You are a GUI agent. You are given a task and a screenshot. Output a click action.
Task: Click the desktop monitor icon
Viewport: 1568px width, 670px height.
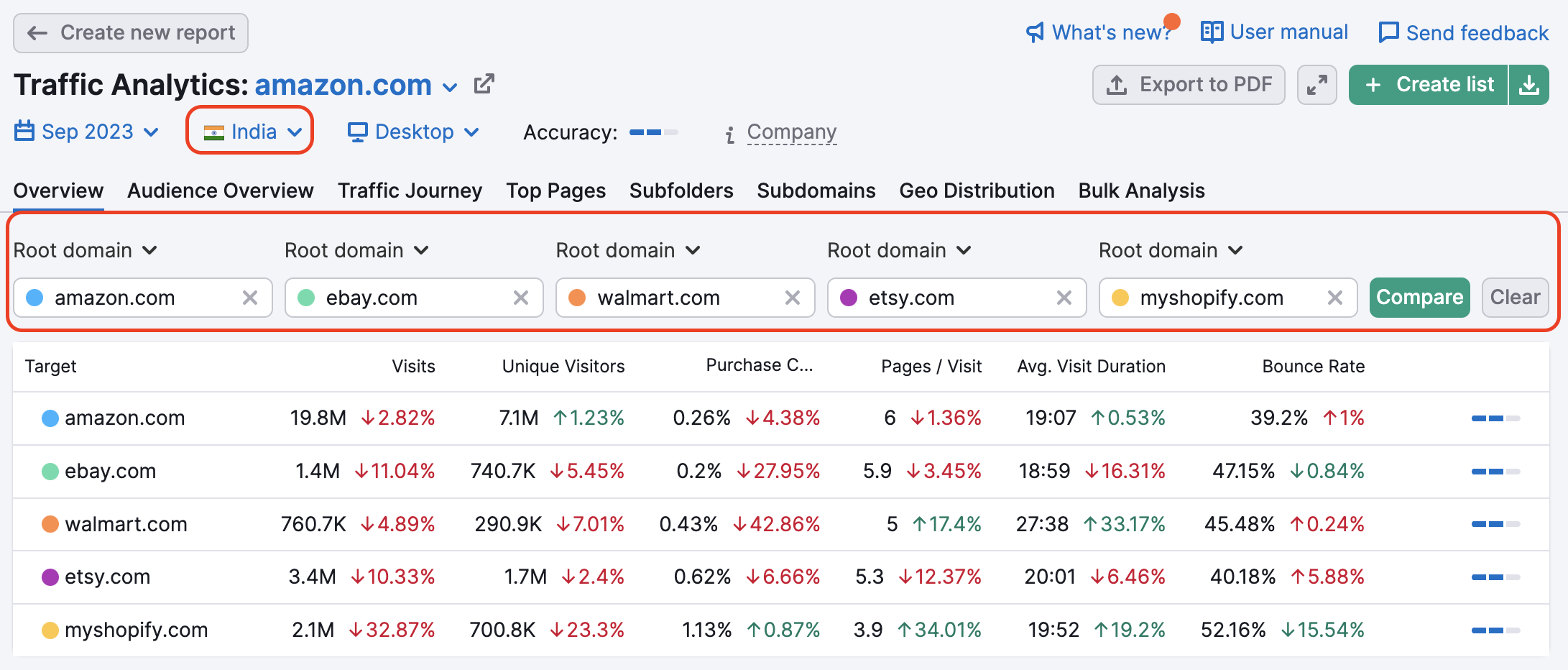click(357, 132)
